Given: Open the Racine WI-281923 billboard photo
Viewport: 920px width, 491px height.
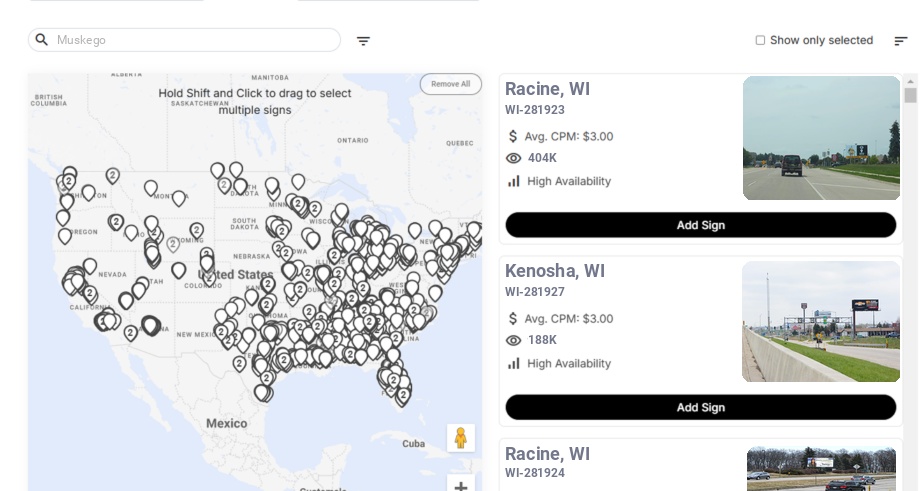Looking at the screenshot, I should [x=821, y=138].
